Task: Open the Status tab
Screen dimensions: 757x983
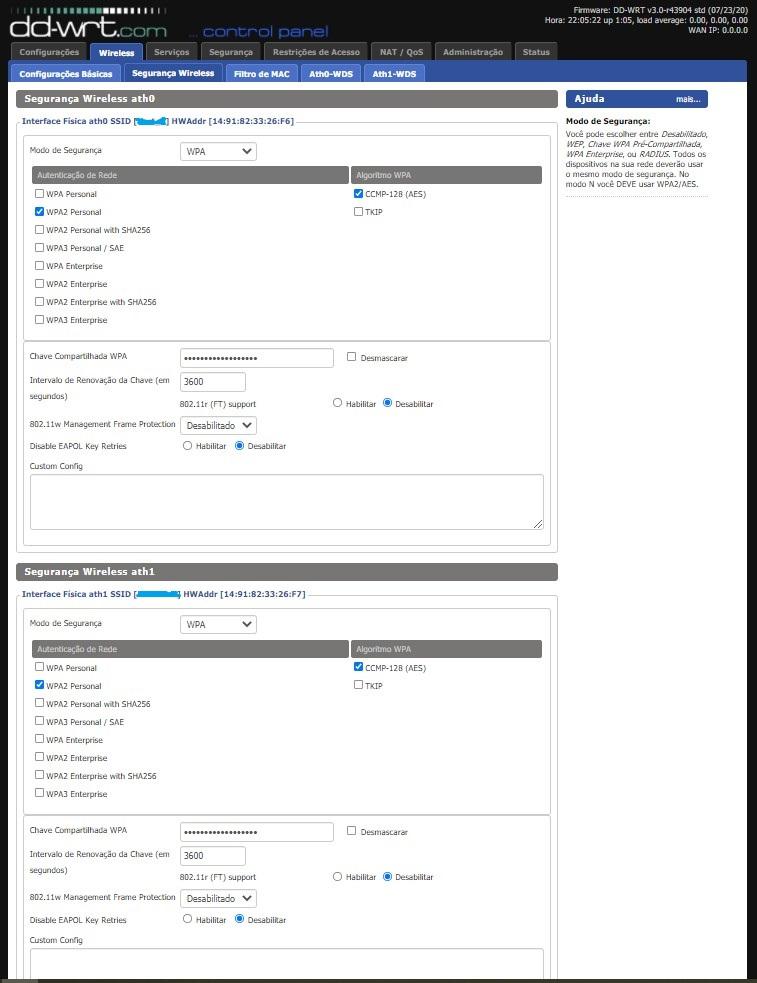Action: pyautogui.click(x=536, y=52)
